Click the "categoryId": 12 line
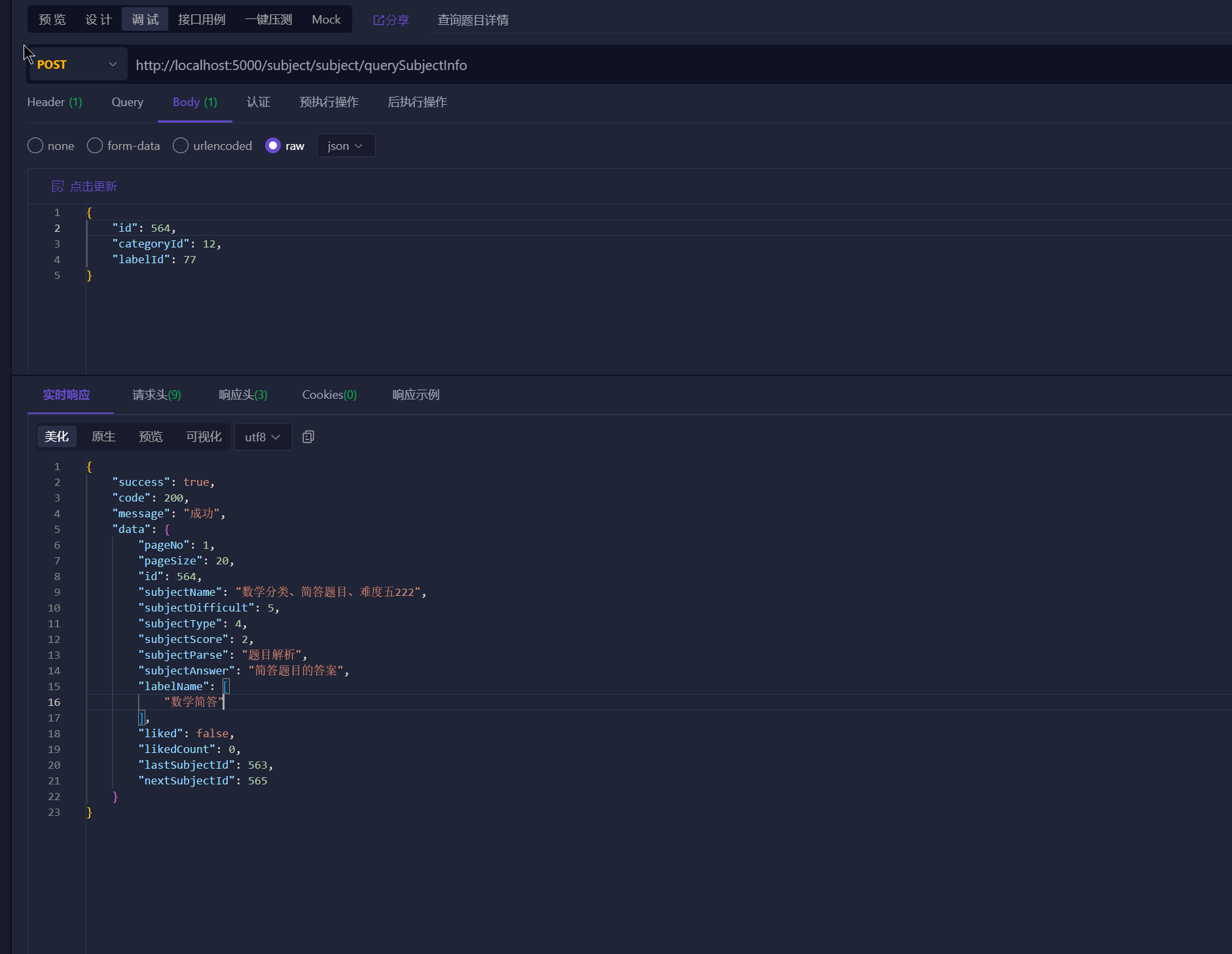 (x=167, y=244)
